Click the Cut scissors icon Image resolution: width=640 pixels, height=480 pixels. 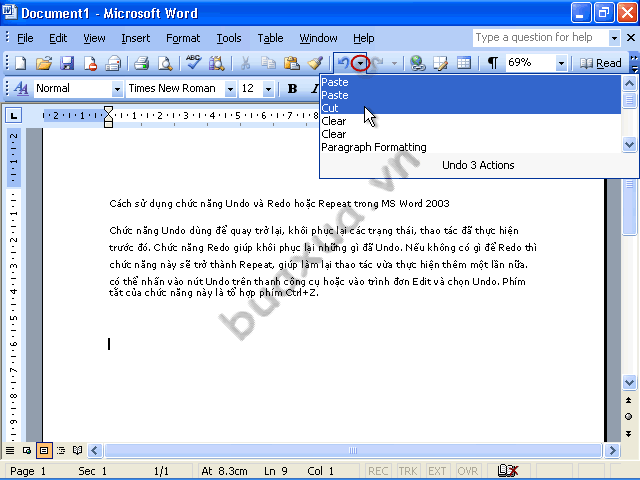(245, 63)
